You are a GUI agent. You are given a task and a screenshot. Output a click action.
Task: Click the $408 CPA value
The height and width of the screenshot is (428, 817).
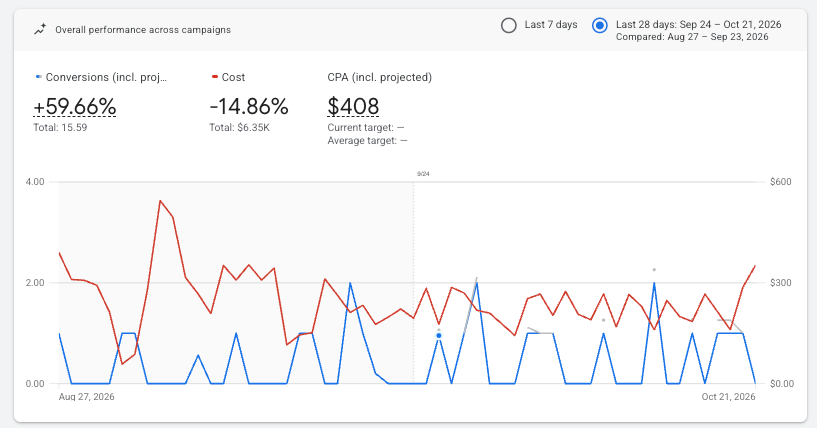(x=353, y=107)
